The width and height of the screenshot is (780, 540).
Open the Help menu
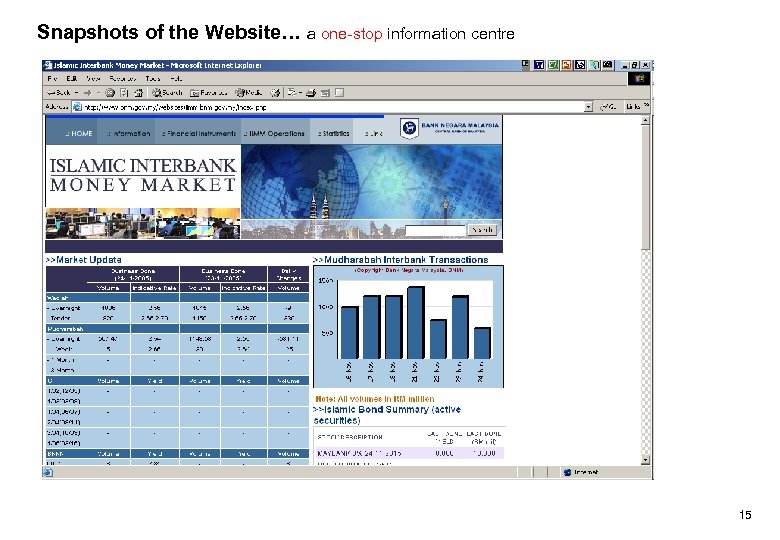[176, 79]
